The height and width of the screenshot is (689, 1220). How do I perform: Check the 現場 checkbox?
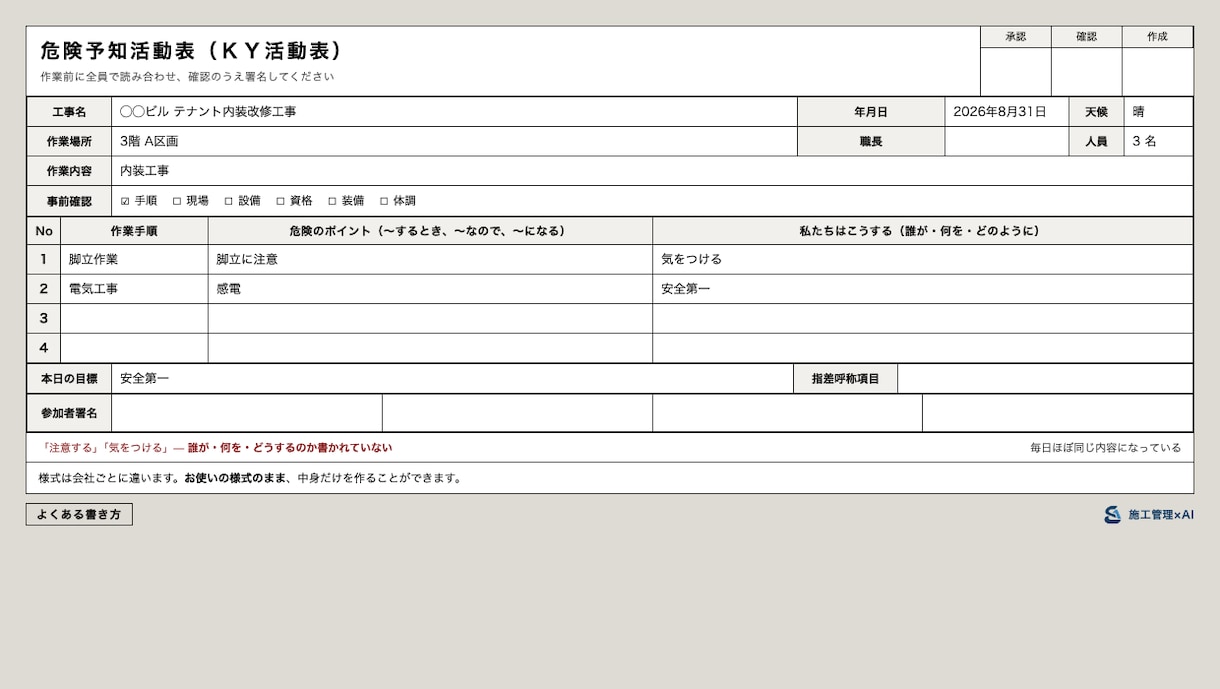pos(177,201)
